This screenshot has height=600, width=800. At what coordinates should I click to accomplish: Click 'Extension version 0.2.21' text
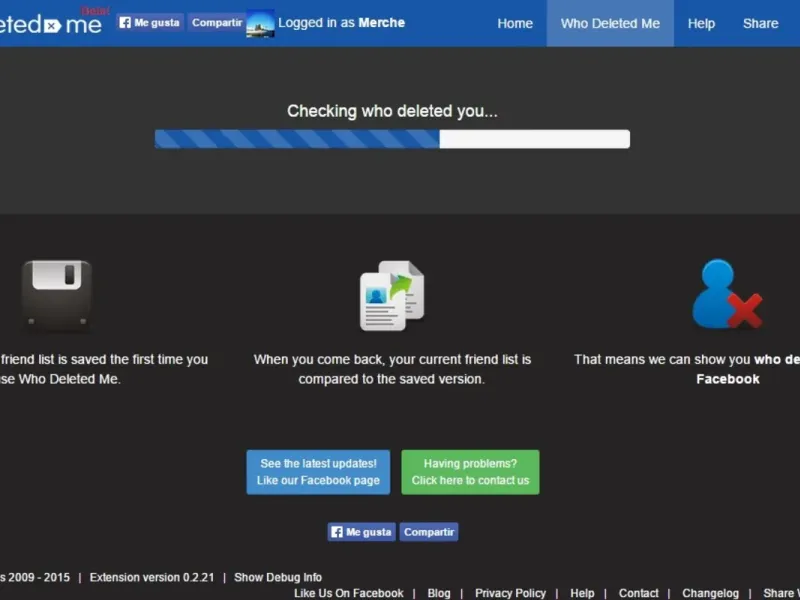[152, 577]
